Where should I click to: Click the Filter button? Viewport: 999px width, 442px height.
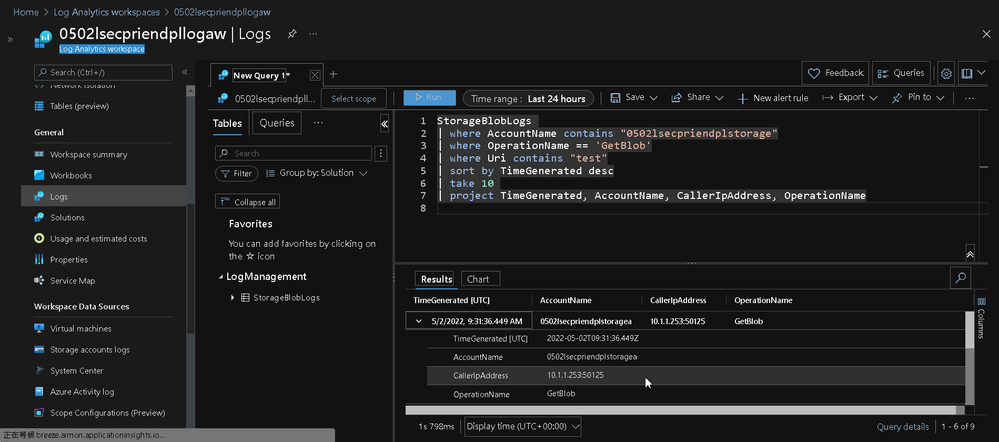236,173
